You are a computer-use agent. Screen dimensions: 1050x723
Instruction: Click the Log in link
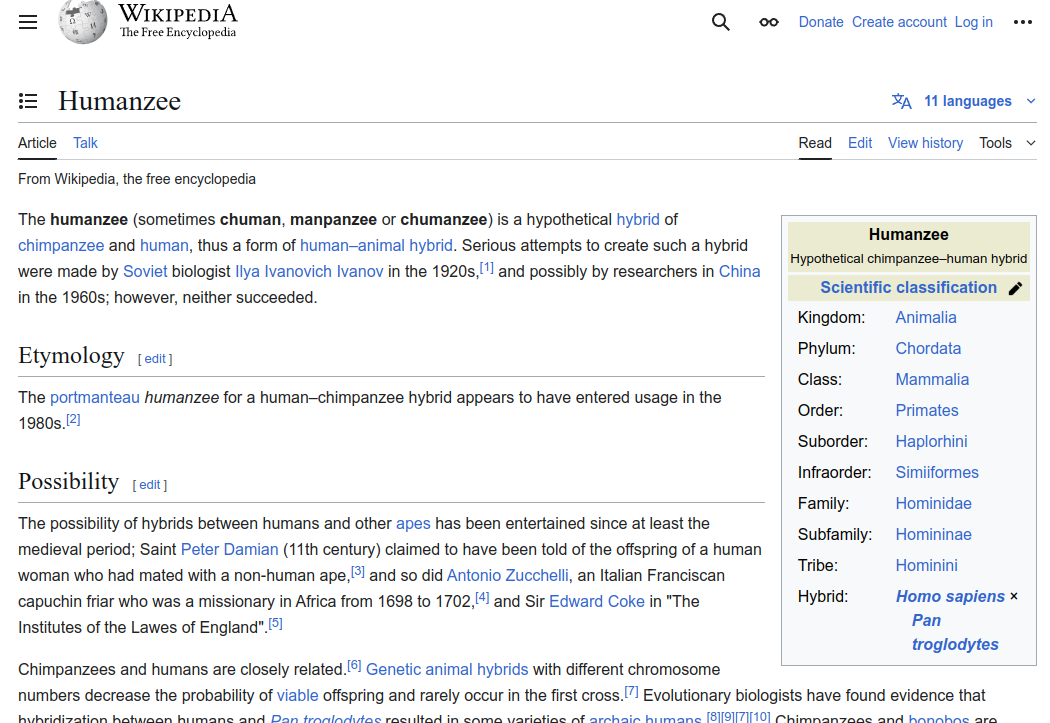point(974,22)
